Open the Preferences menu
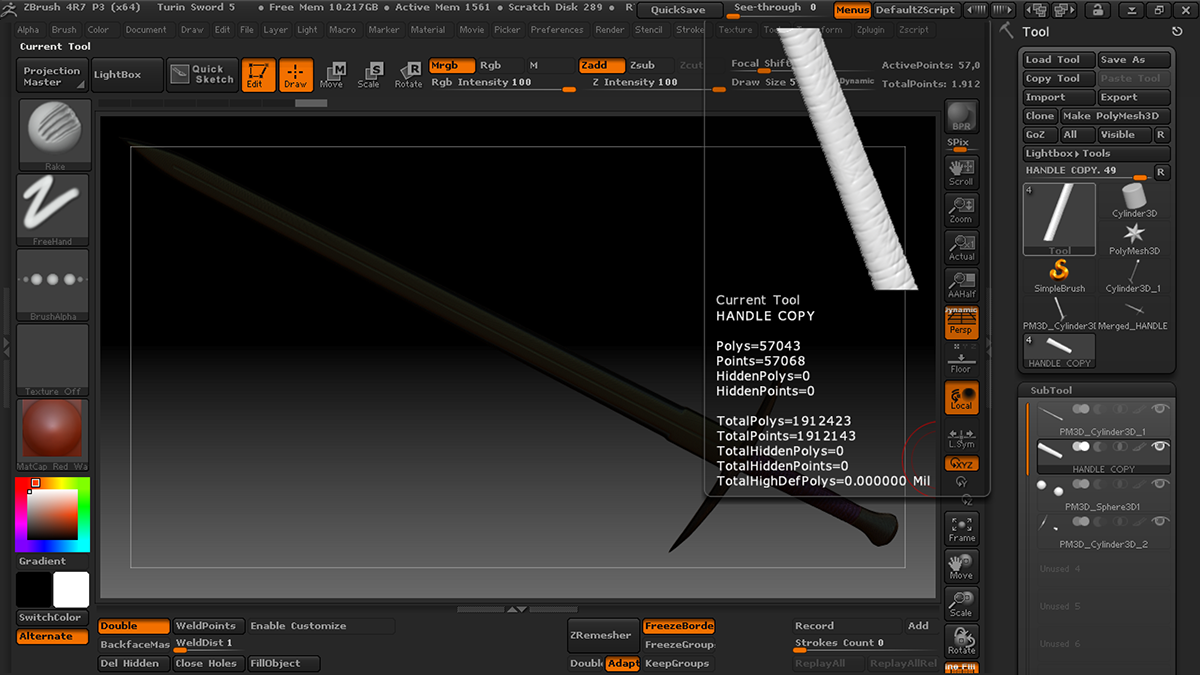The width and height of the screenshot is (1200, 675). (557, 30)
